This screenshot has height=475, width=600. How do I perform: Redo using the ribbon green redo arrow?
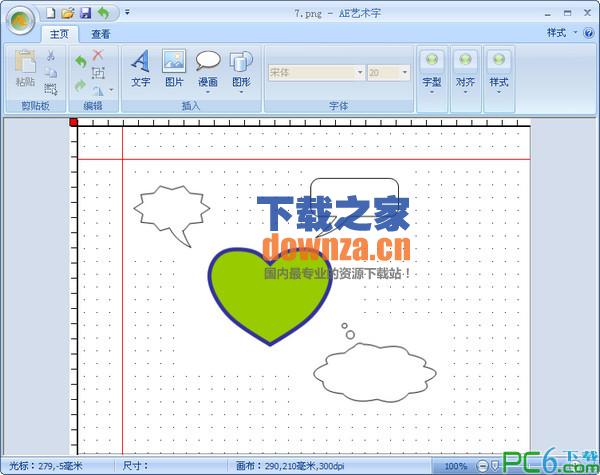80,85
